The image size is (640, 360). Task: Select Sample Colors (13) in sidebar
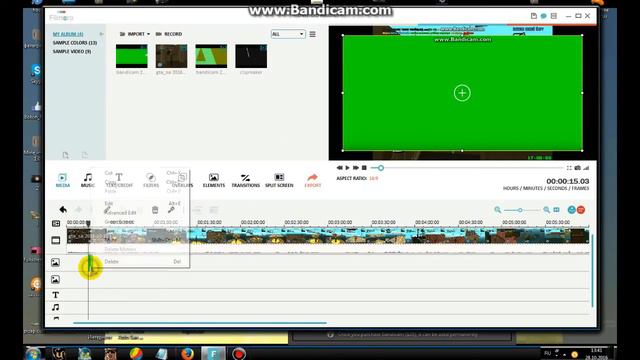[x=75, y=43]
